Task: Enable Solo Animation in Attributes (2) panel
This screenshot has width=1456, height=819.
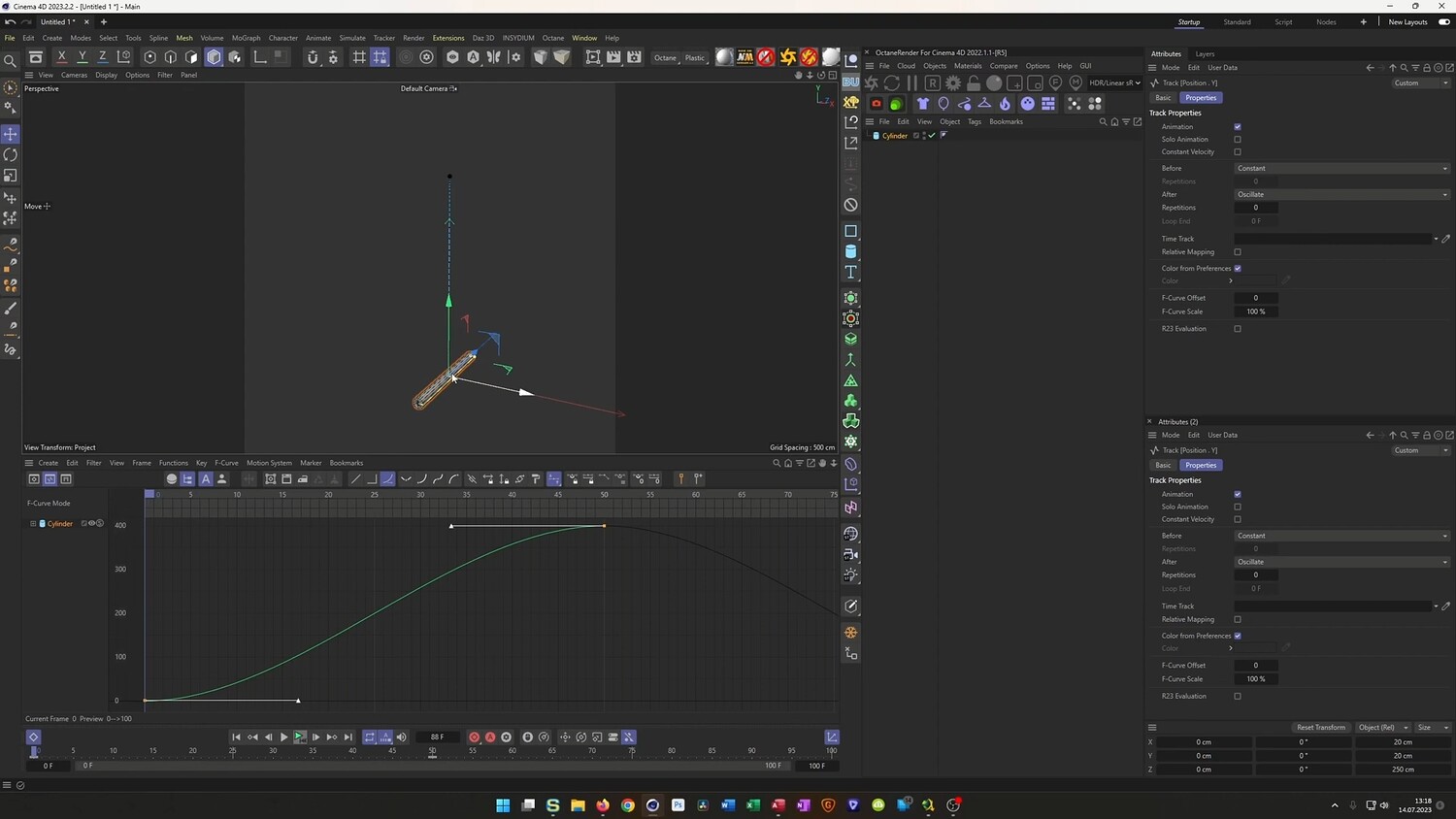Action: (x=1238, y=507)
